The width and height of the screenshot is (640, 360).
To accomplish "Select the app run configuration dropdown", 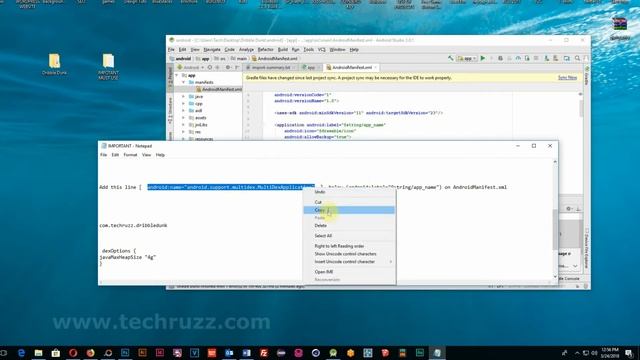I will [467, 58].
